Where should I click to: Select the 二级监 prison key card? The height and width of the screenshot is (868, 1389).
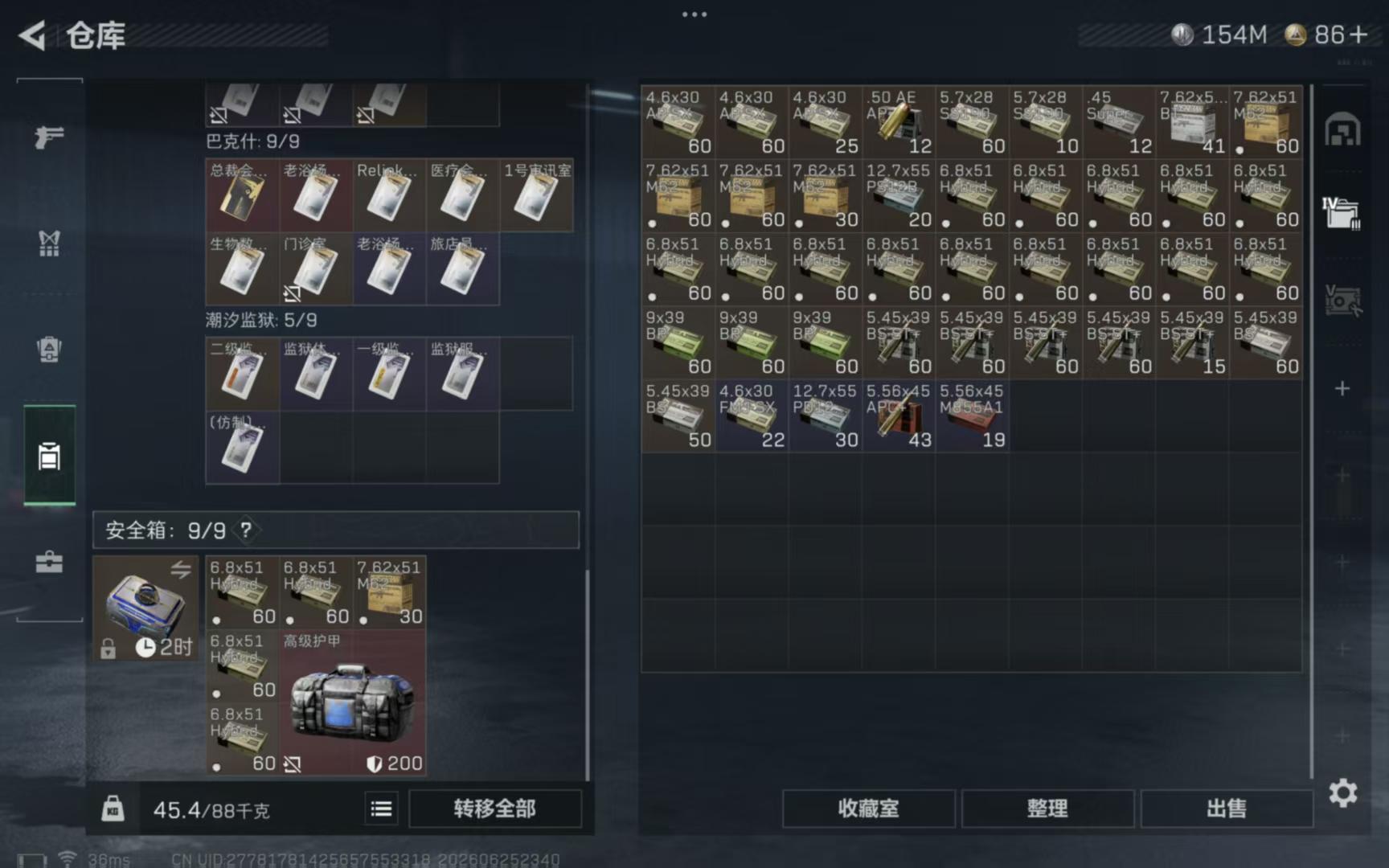point(242,374)
